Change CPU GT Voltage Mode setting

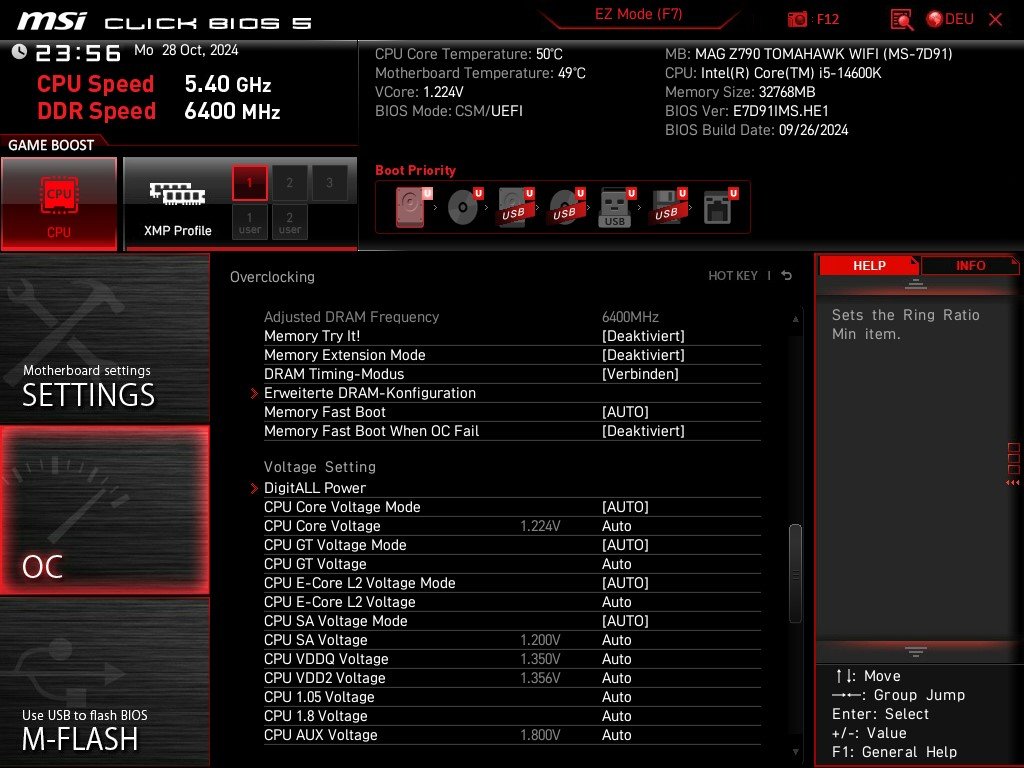[625, 545]
